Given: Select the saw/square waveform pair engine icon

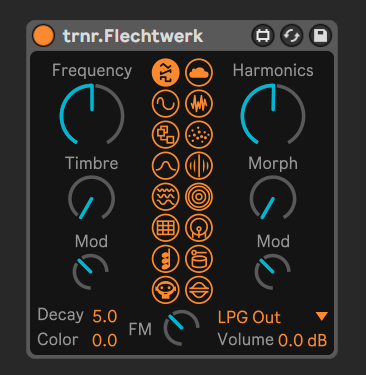Looking at the screenshot, I should coord(166,72).
